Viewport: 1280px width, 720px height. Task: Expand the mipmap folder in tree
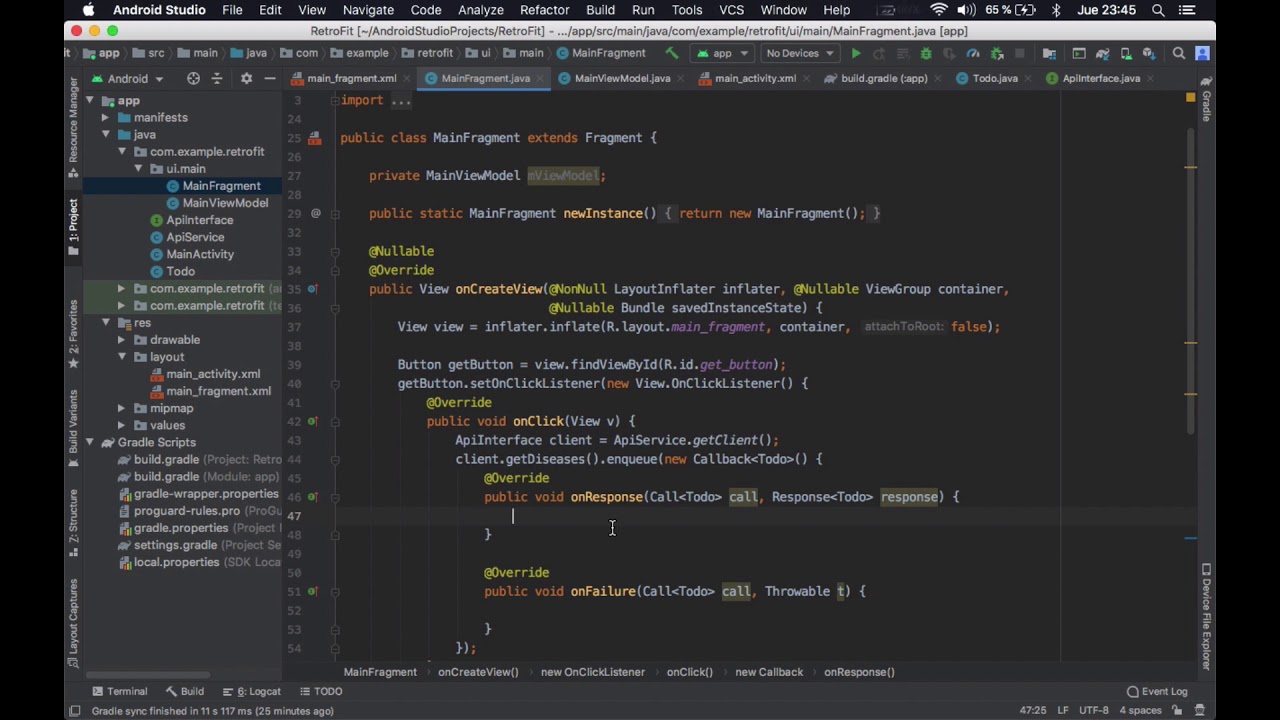coord(121,408)
